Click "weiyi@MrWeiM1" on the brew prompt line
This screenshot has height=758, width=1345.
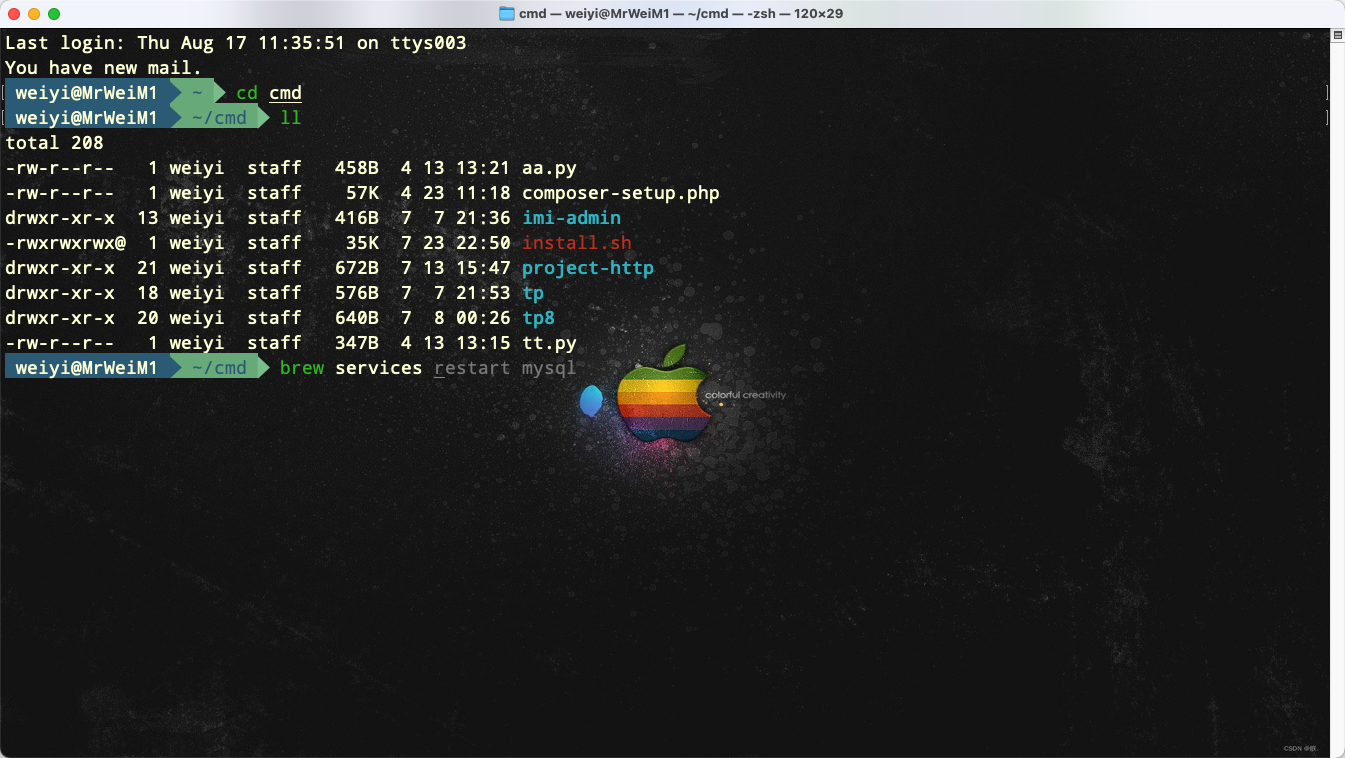click(86, 368)
